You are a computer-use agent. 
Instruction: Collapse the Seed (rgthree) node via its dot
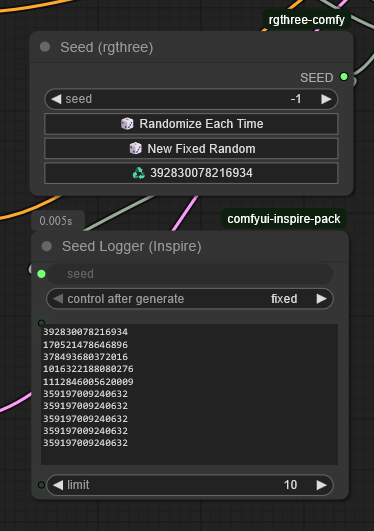coord(45,47)
